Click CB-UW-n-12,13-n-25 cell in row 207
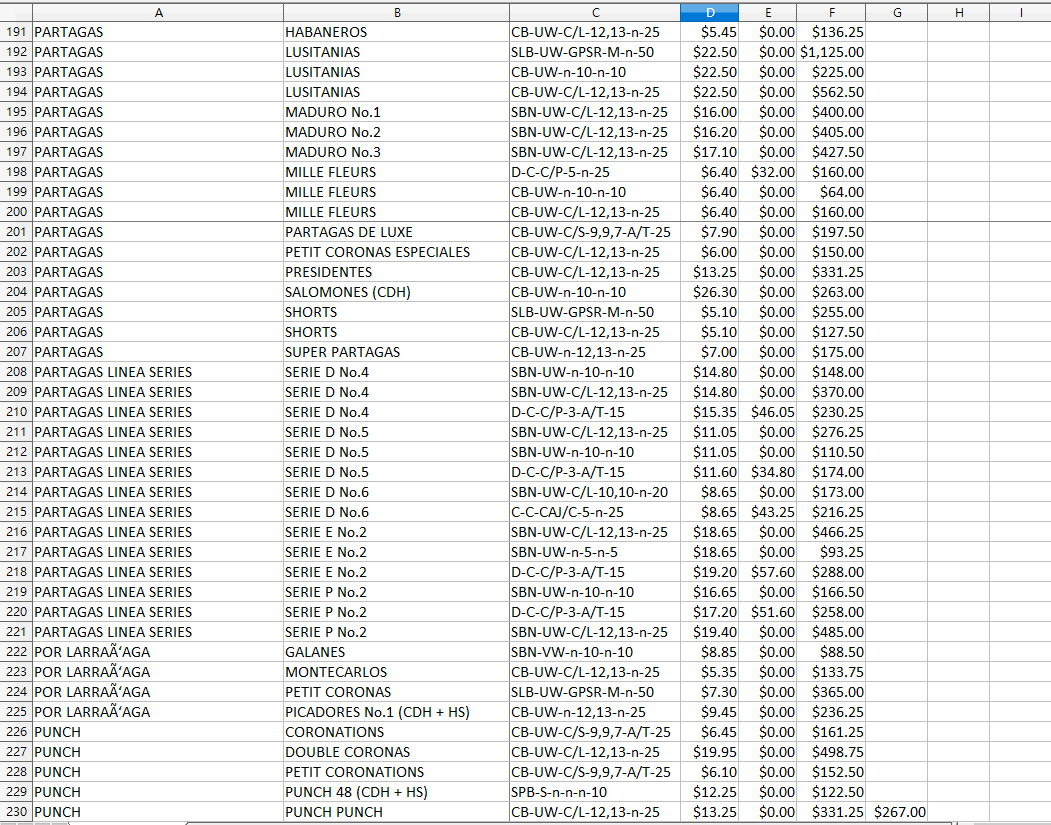This screenshot has height=825, width=1051. (595, 352)
